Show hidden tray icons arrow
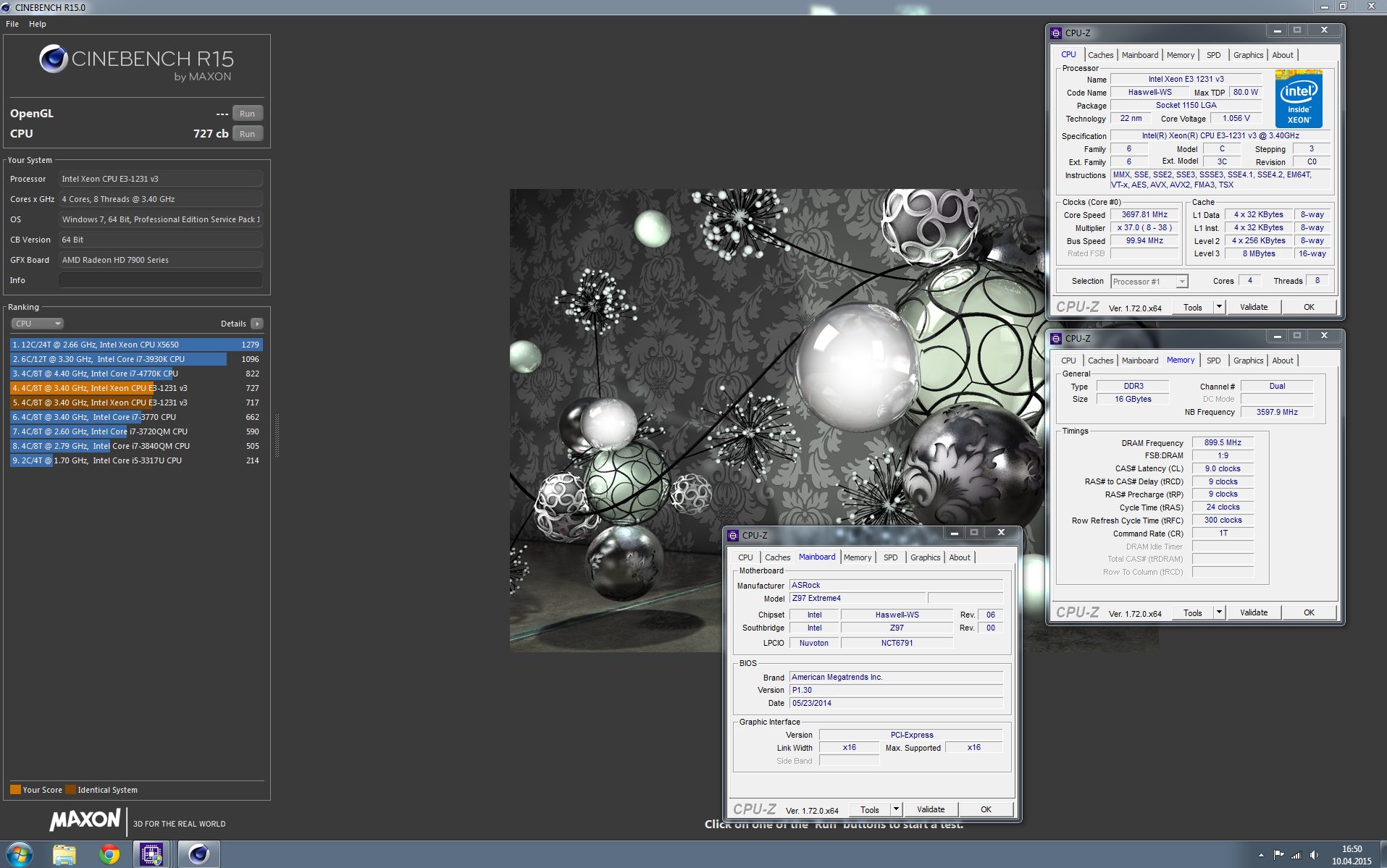This screenshot has width=1387, height=868. (x=1261, y=855)
